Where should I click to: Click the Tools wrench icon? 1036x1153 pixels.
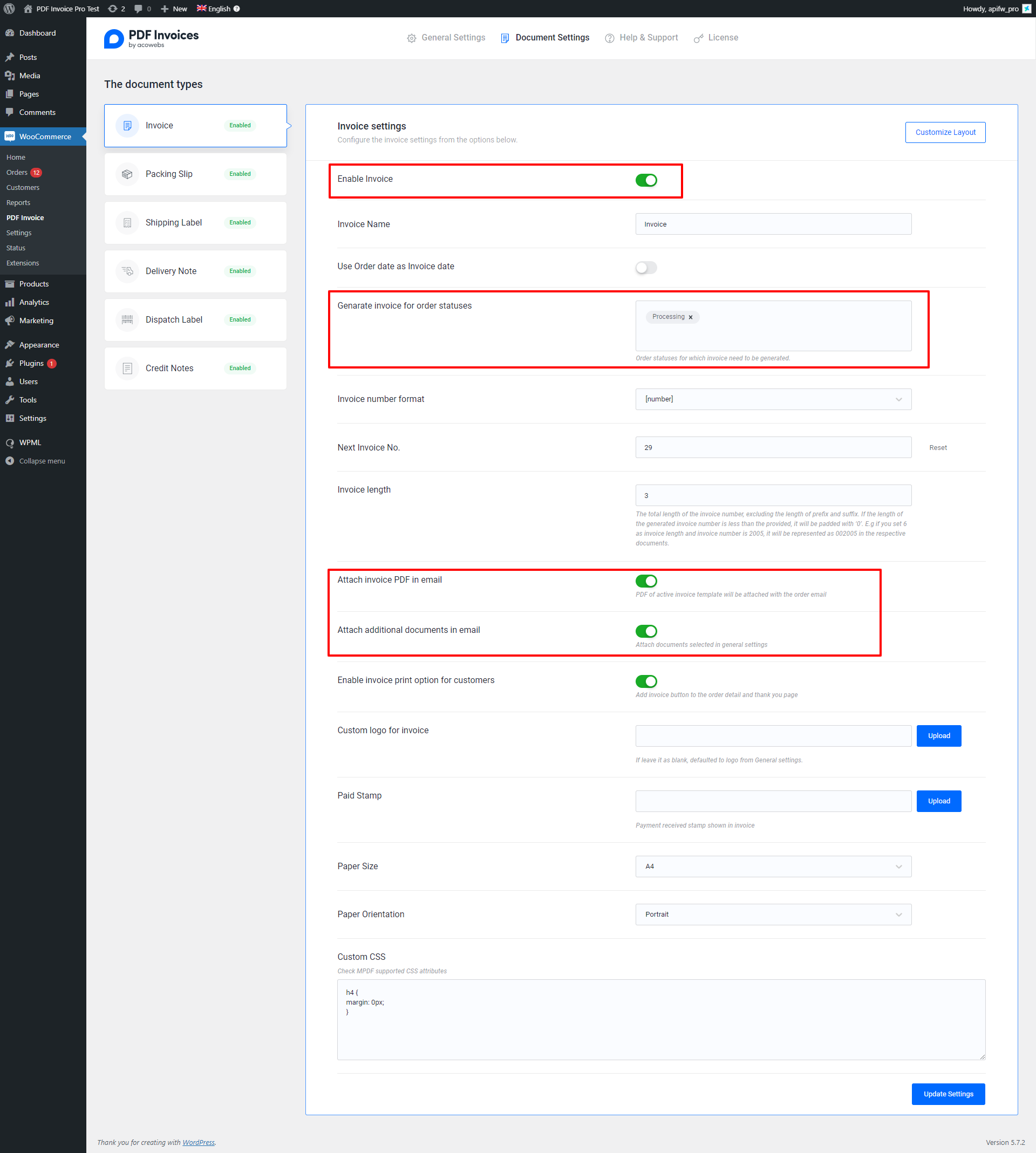(10, 399)
